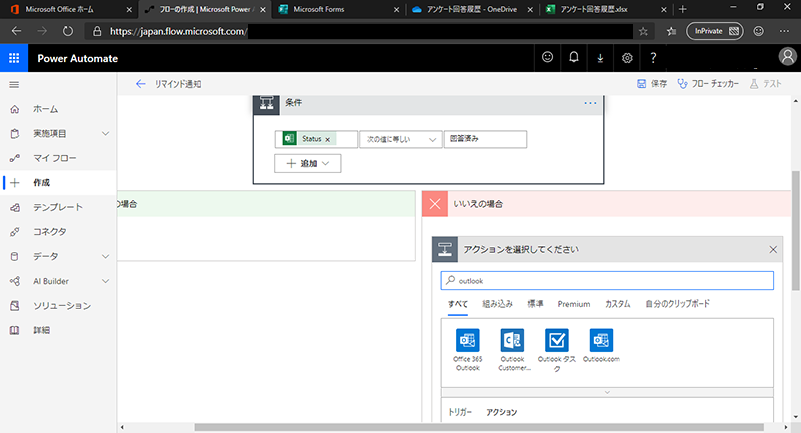Open a new browser tab with plus

[682, 9]
